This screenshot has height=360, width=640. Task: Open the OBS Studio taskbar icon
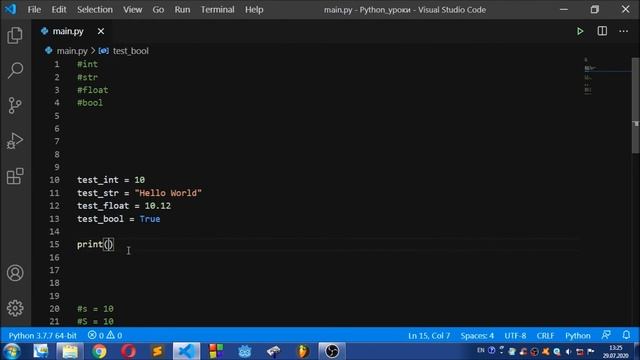[331, 351]
